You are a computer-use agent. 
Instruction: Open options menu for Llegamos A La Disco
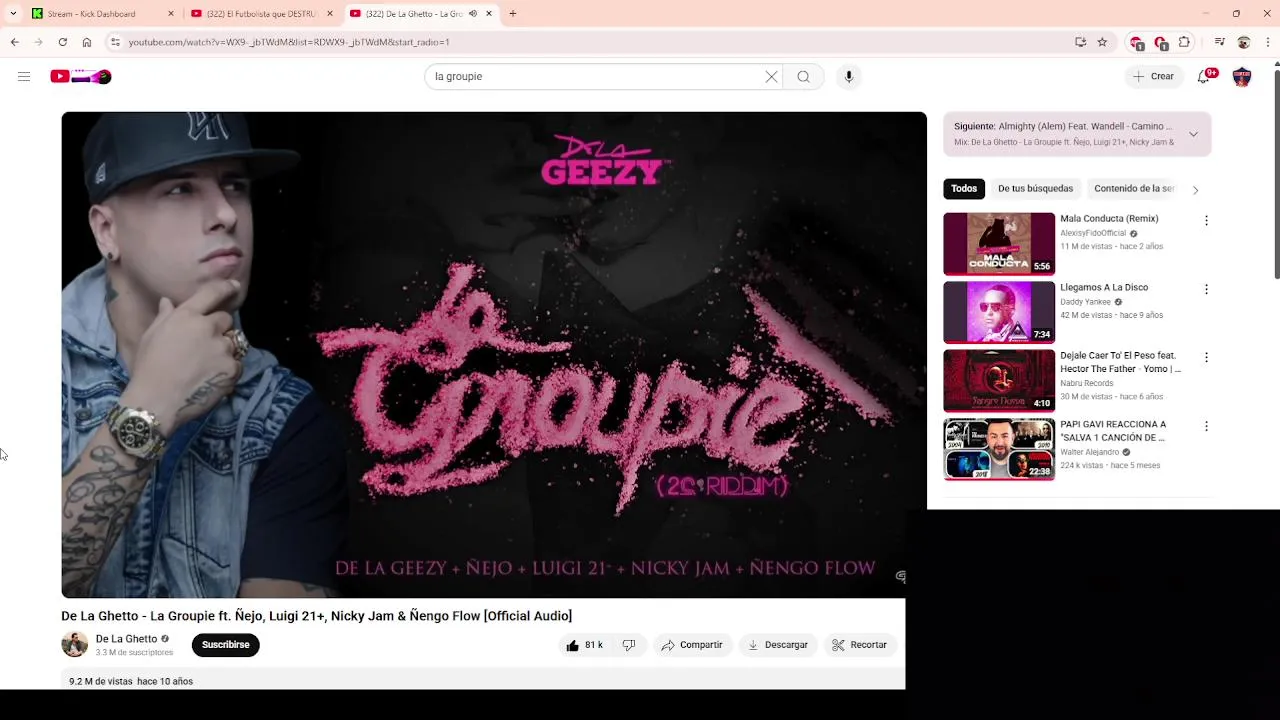[1206, 289]
